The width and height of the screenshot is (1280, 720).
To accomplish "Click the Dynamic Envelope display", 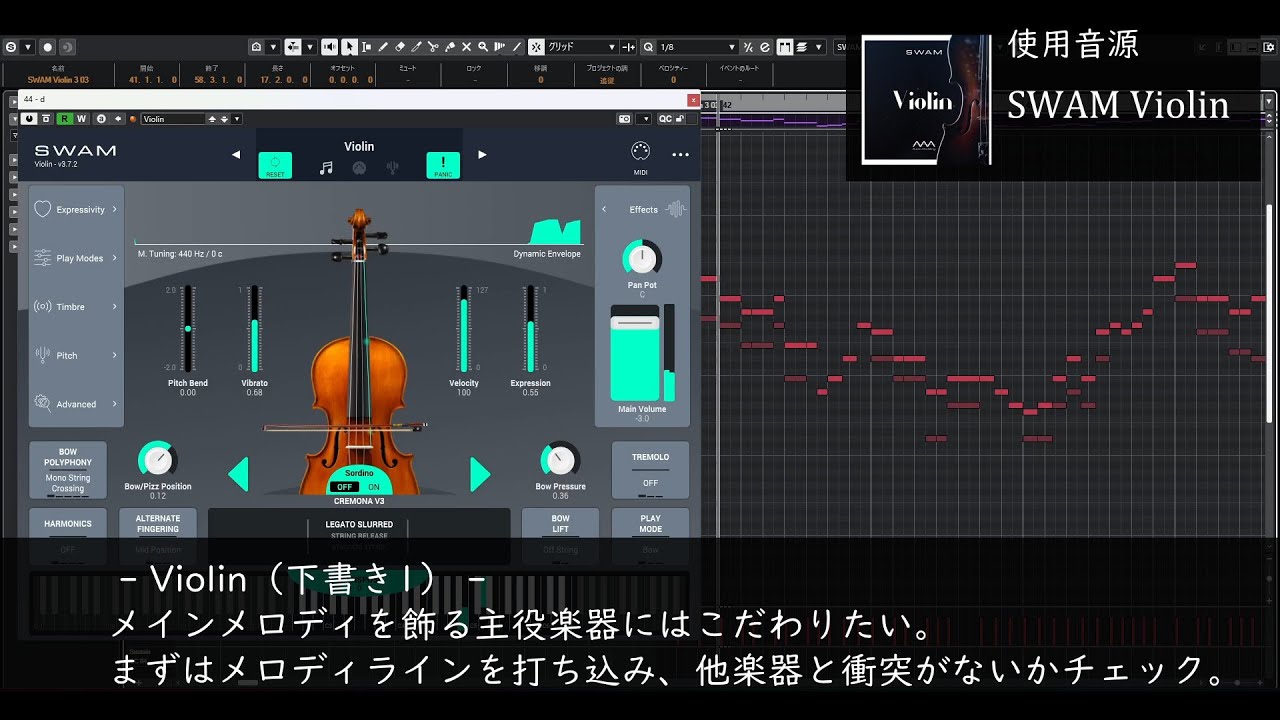I will click(554, 232).
